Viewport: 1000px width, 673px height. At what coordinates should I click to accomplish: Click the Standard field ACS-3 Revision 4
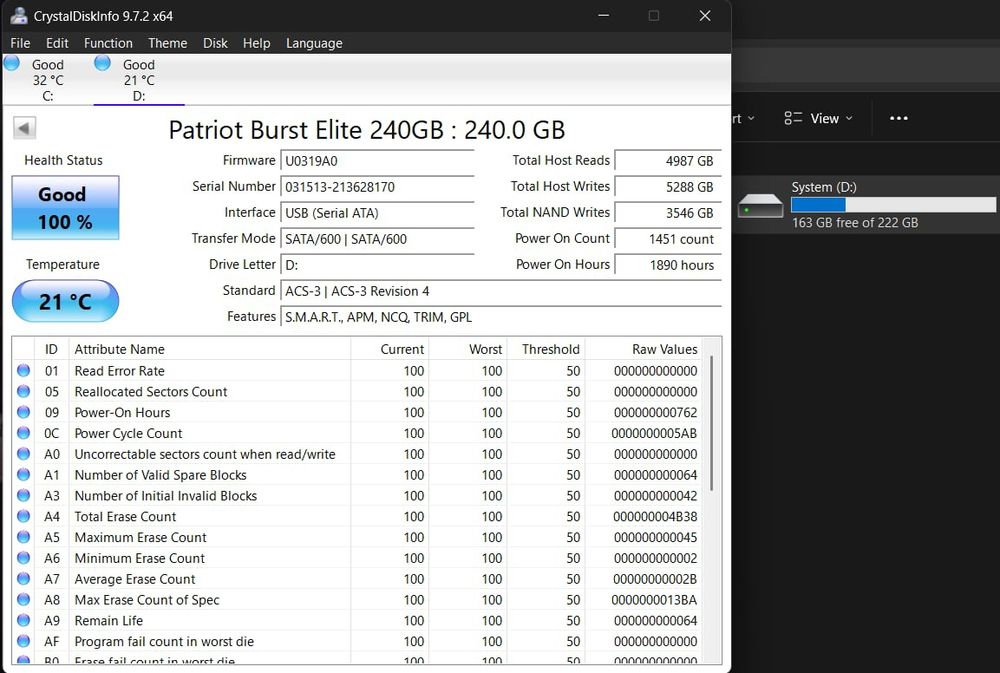point(501,291)
